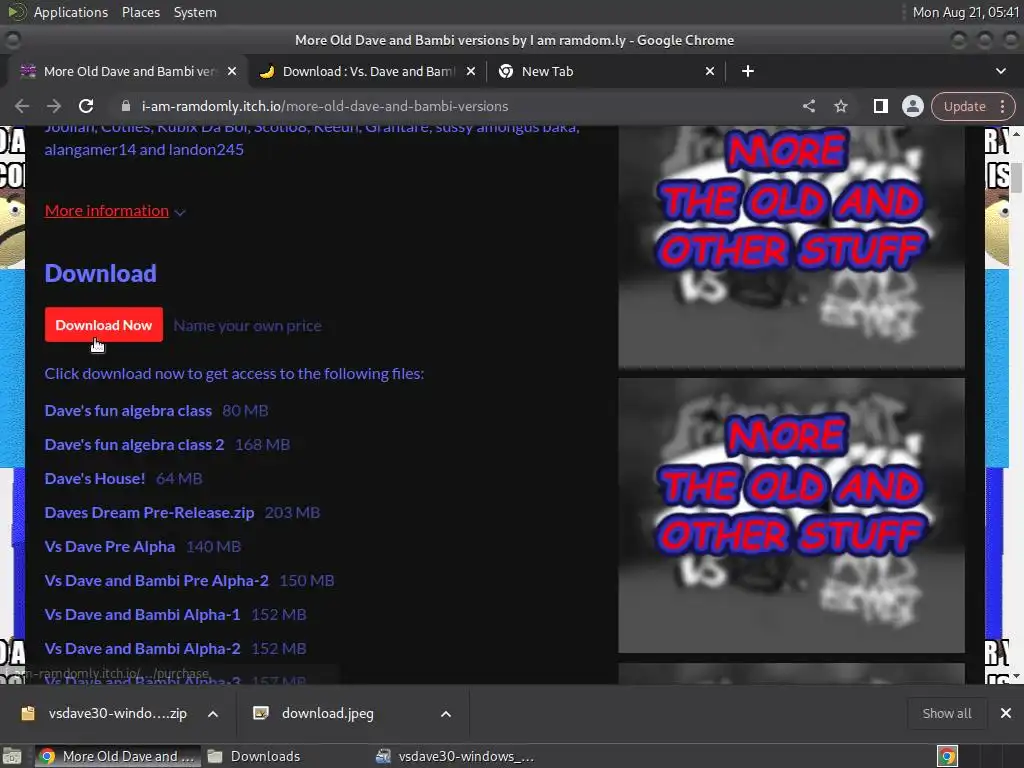Open a new tab with plus
1024x768 pixels.
pyautogui.click(x=748, y=71)
